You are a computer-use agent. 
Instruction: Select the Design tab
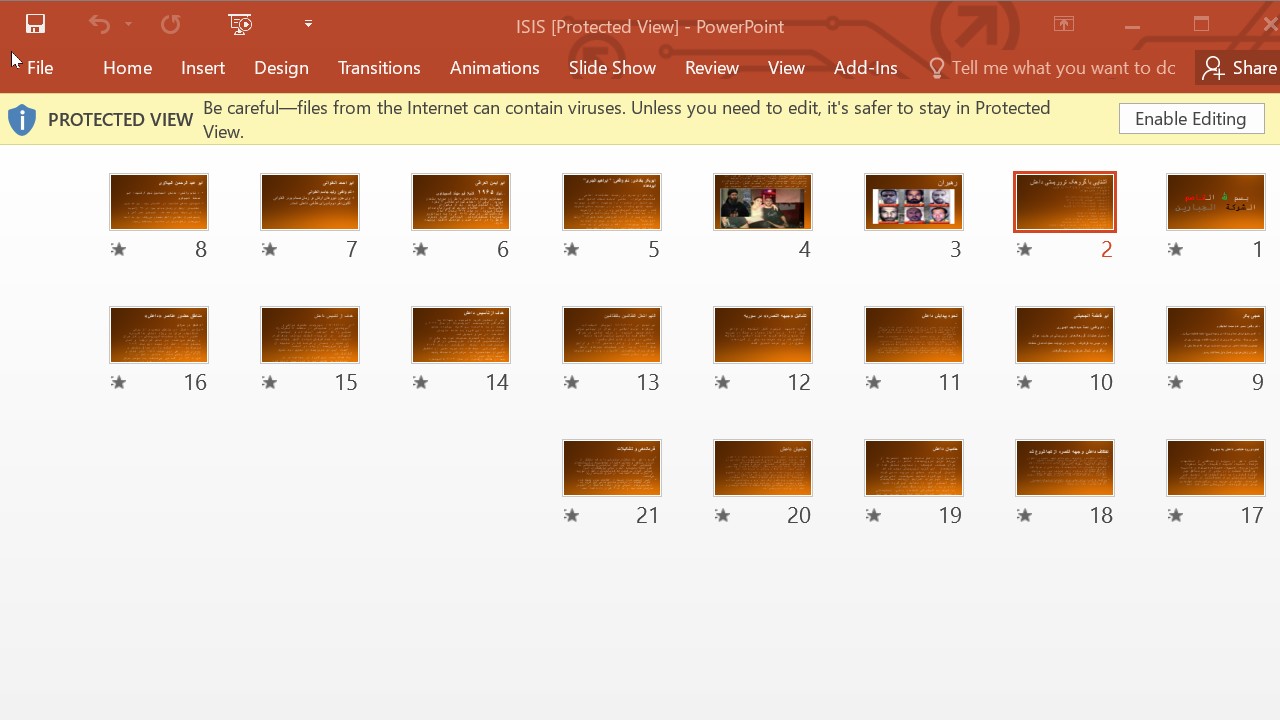281,68
